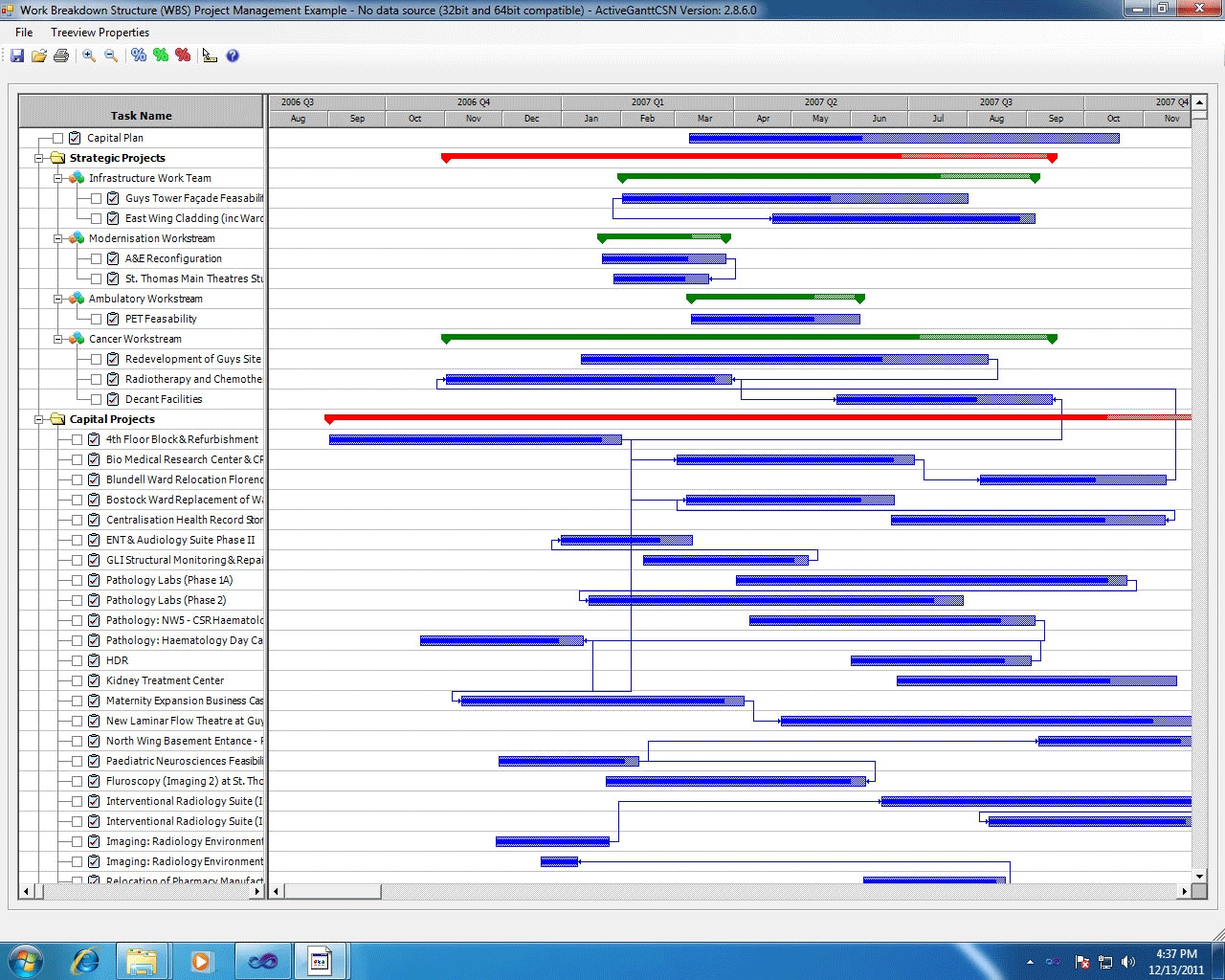The image size is (1225, 980).
Task: Check the box for Pathology Labs (Phase 2)
Action: click(x=77, y=600)
